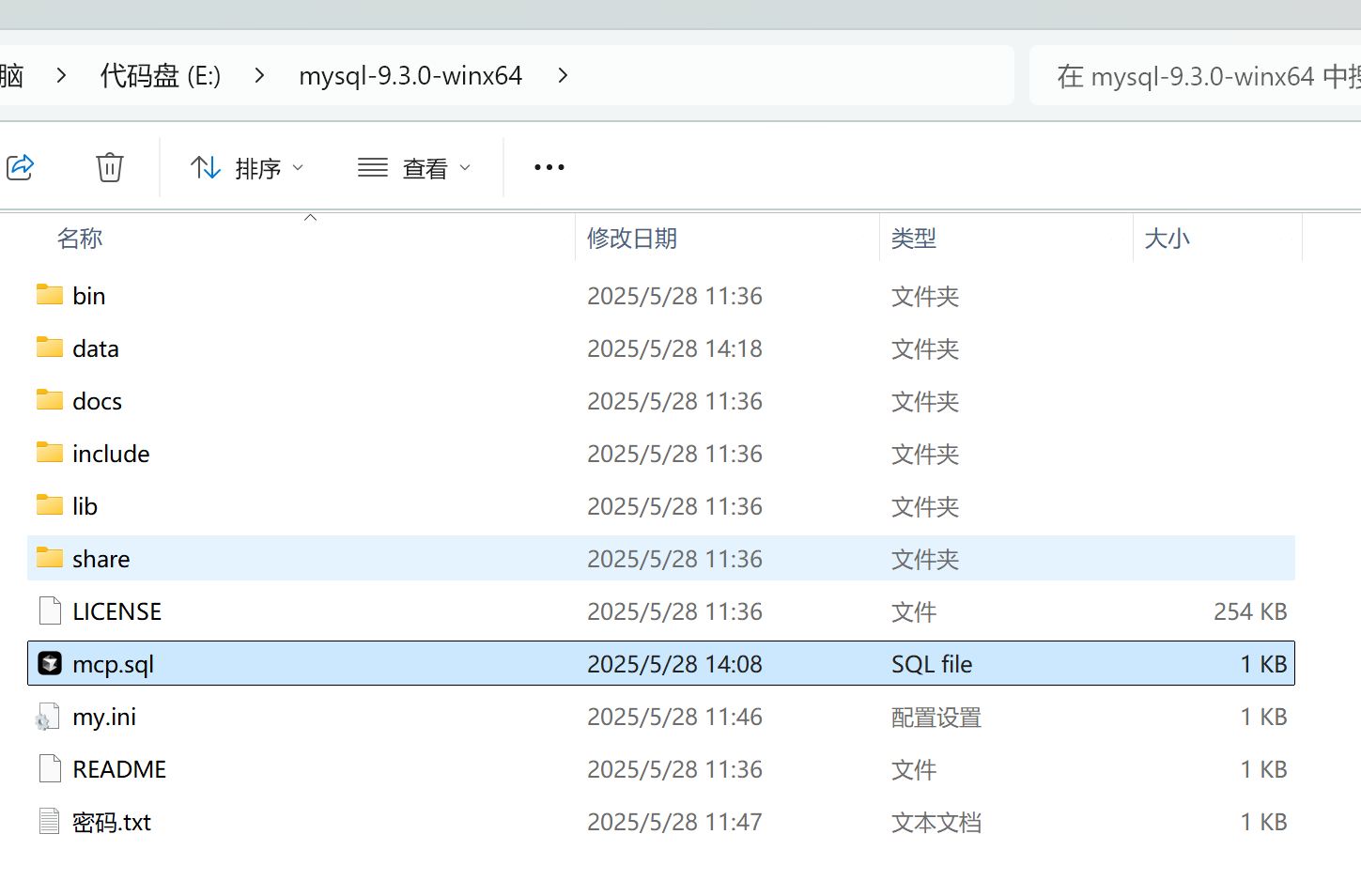Viewport: 1361px width, 896px height.
Task: Select the 密码.txt file name
Action: [x=112, y=822]
